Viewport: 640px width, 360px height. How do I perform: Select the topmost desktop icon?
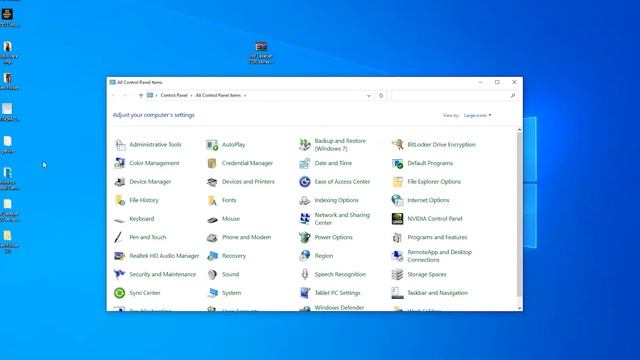point(8,18)
